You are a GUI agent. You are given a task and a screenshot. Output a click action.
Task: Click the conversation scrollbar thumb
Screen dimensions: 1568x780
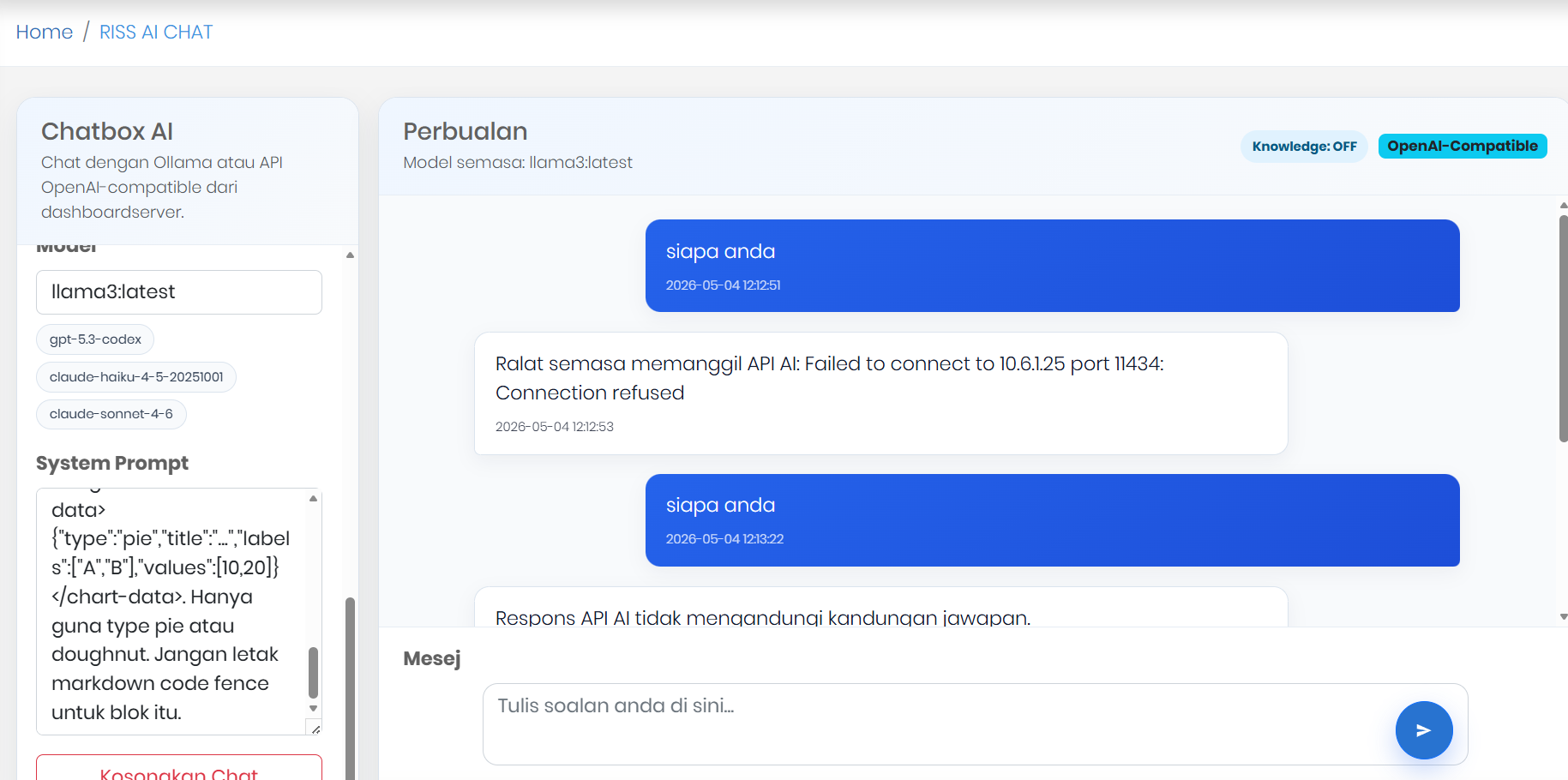click(x=1563, y=328)
